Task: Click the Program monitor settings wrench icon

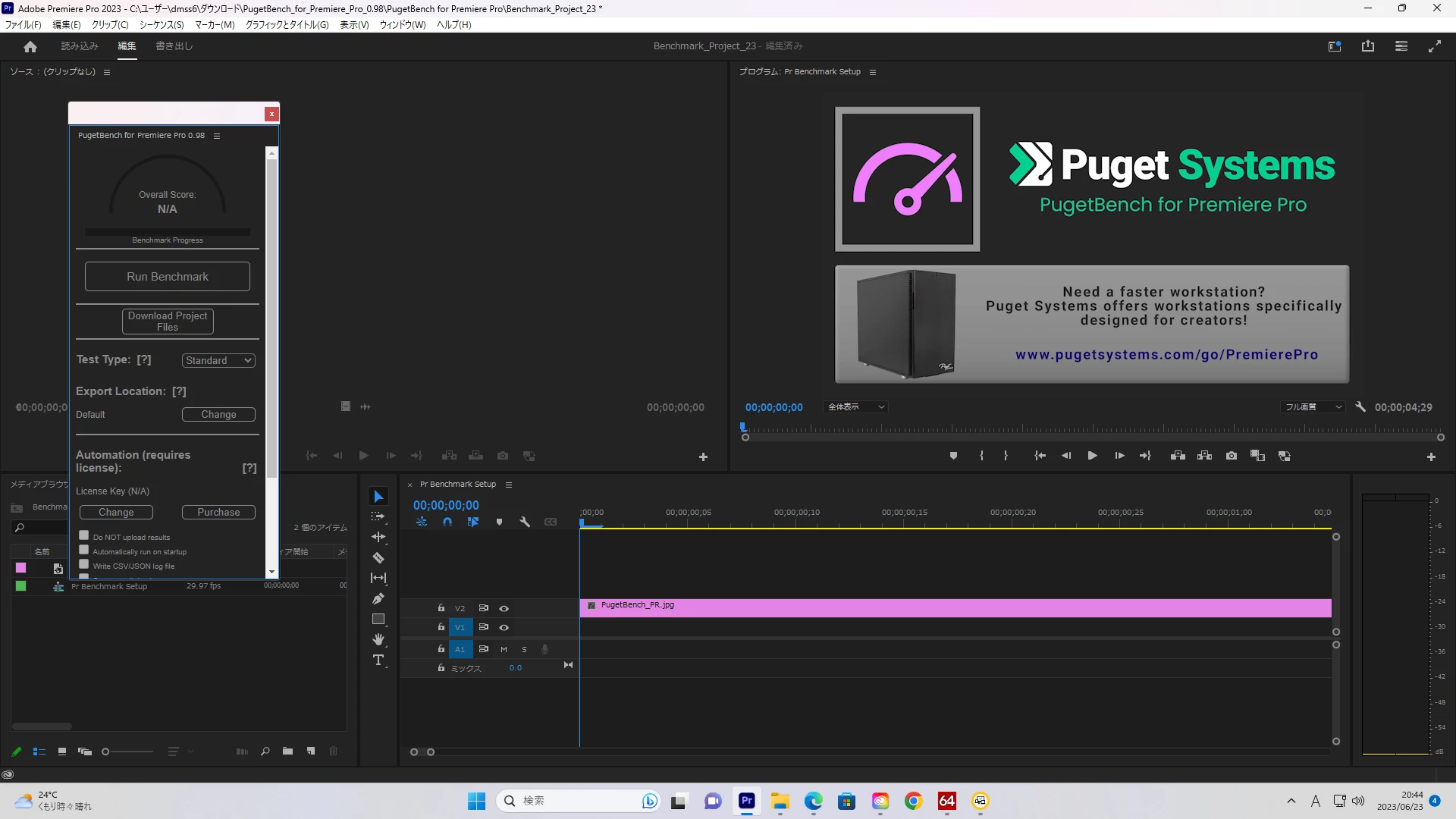Action: [x=1360, y=407]
